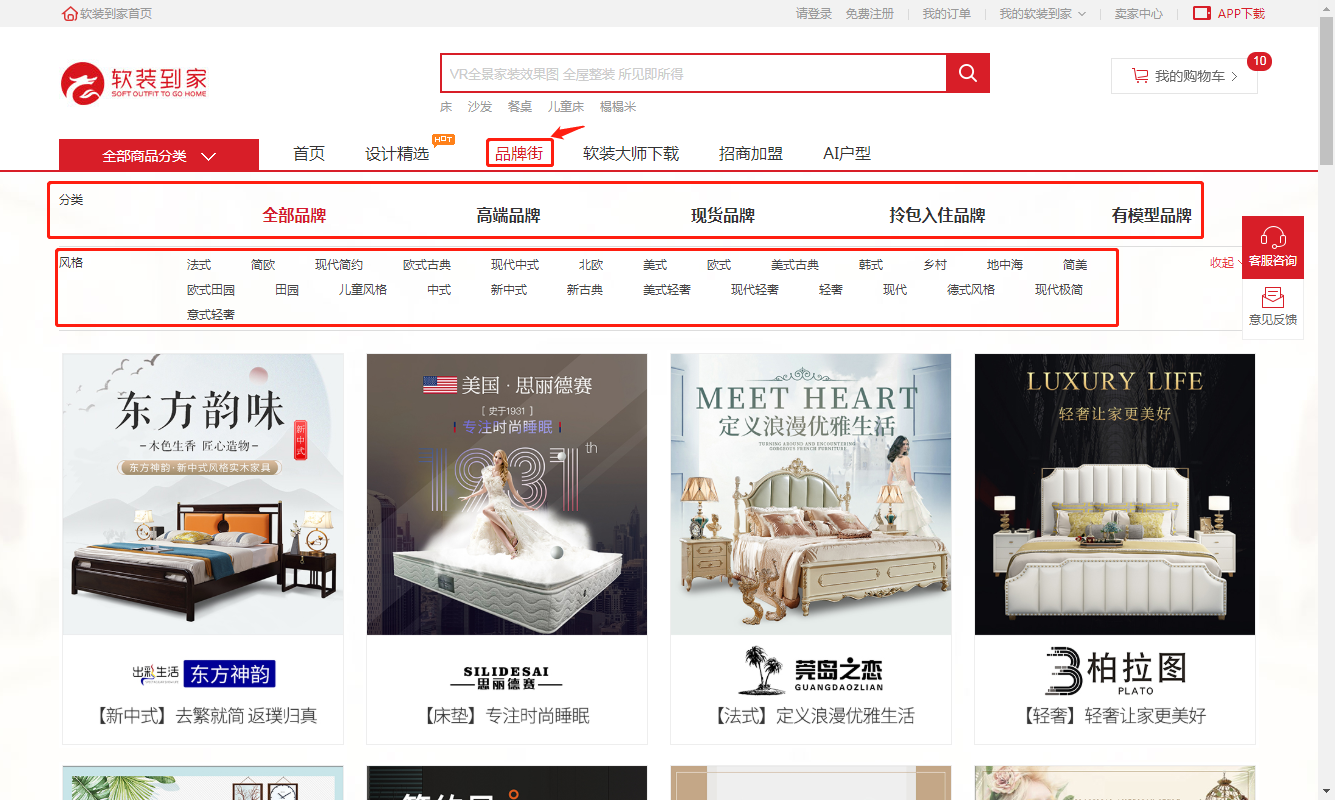This screenshot has width=1335, height=800.
Task: Open the arrow next to 我的购物车
Action: pos(1234,76)
